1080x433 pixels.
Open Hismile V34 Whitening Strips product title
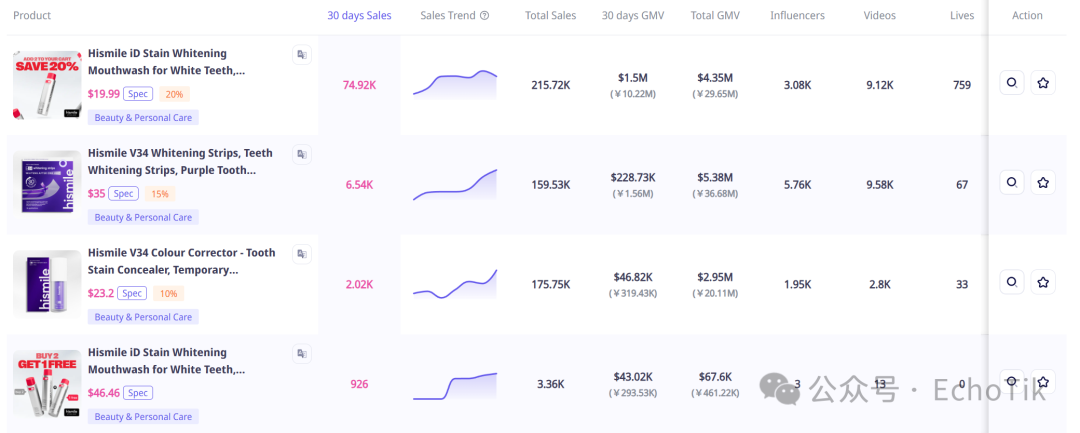[x=180, y=161]
